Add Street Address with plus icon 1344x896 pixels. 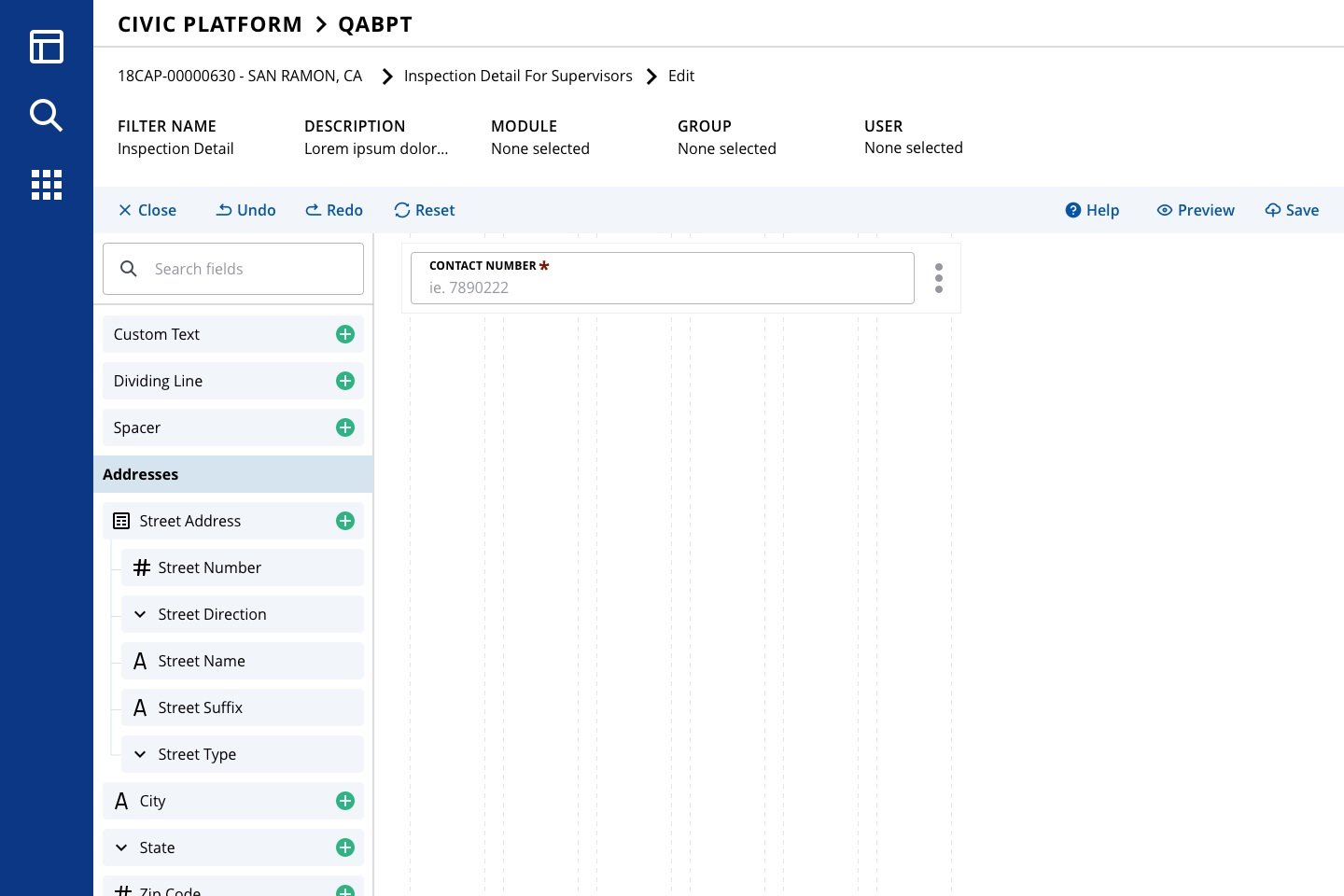coord(345,521)
